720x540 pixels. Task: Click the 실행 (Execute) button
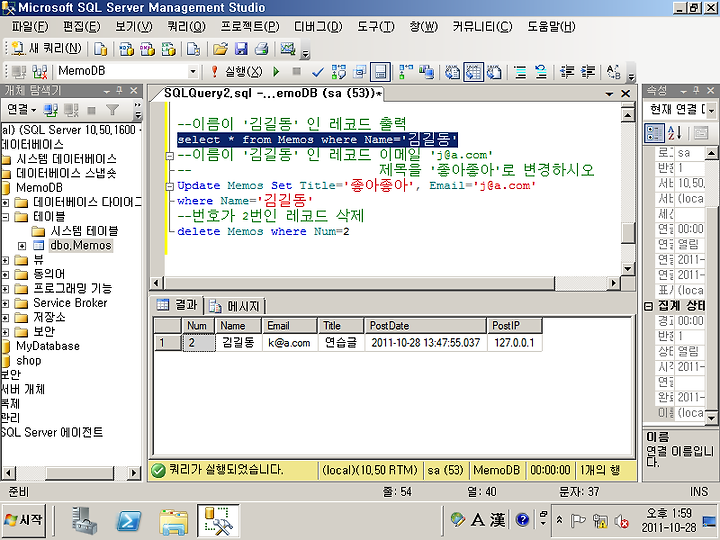(x=236, y=72)
